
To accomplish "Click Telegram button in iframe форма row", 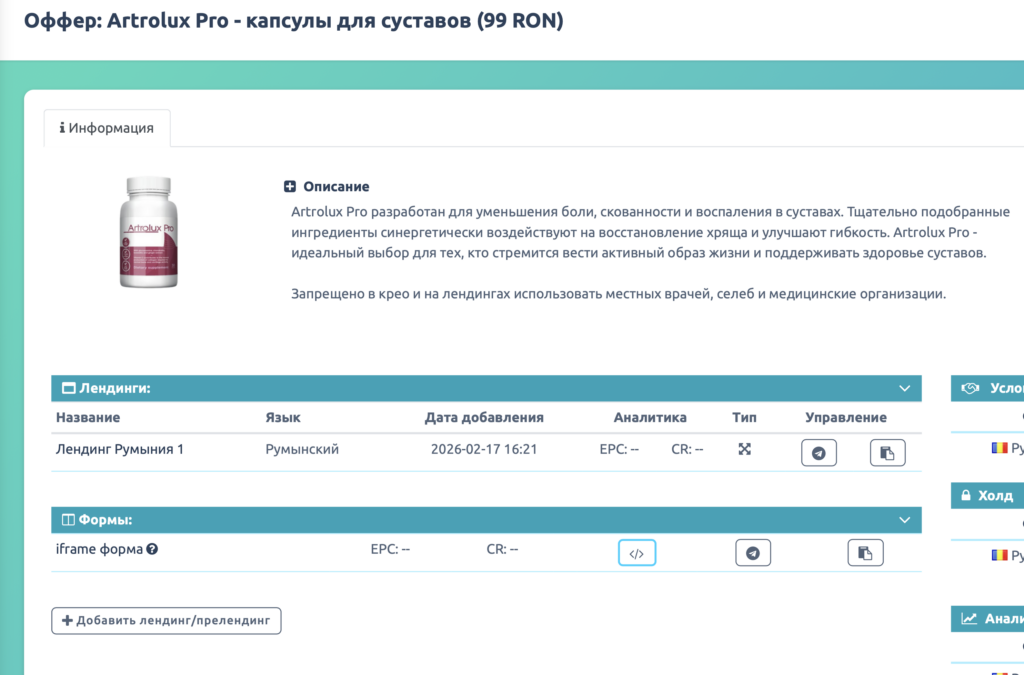I will coord(753,553).
